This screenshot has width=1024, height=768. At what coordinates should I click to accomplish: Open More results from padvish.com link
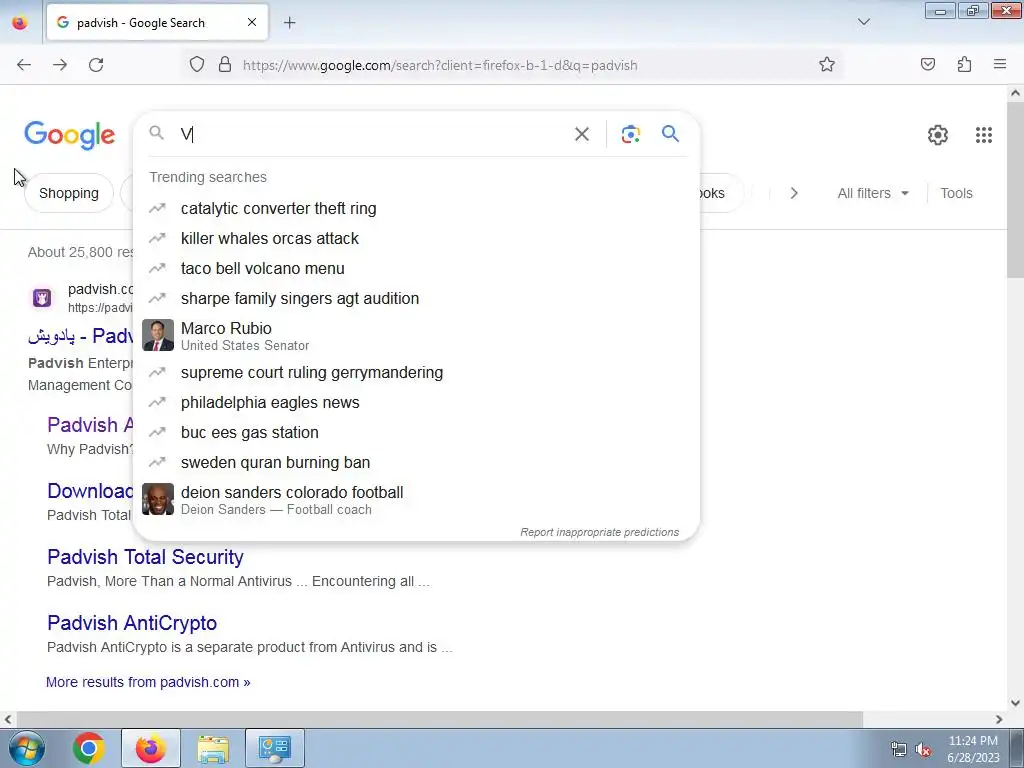coord(148,682)
